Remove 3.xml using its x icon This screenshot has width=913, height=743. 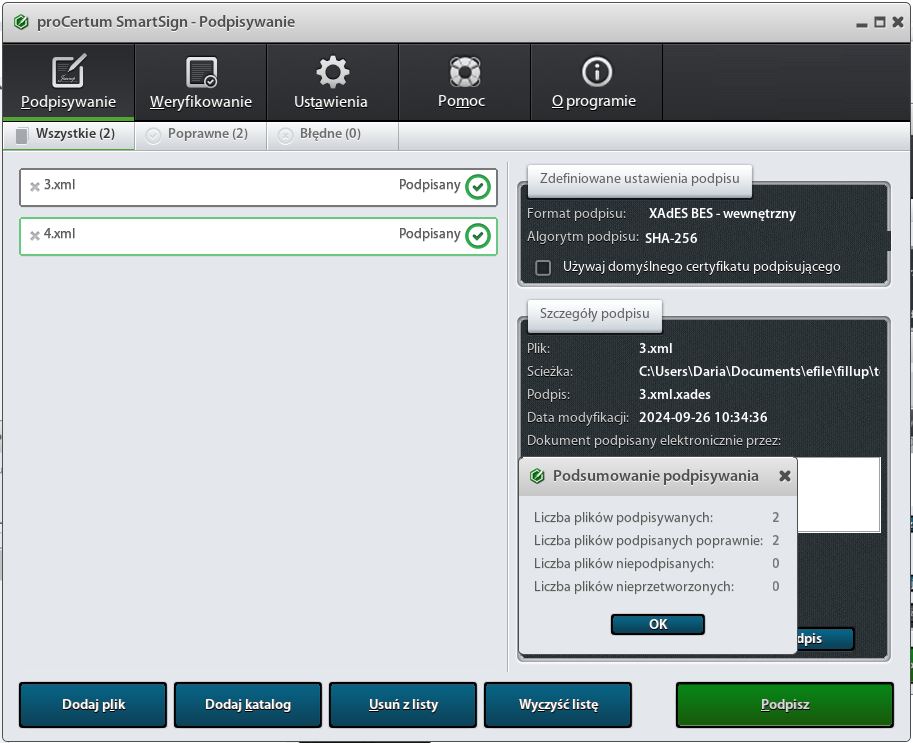(x=35, y=186)
